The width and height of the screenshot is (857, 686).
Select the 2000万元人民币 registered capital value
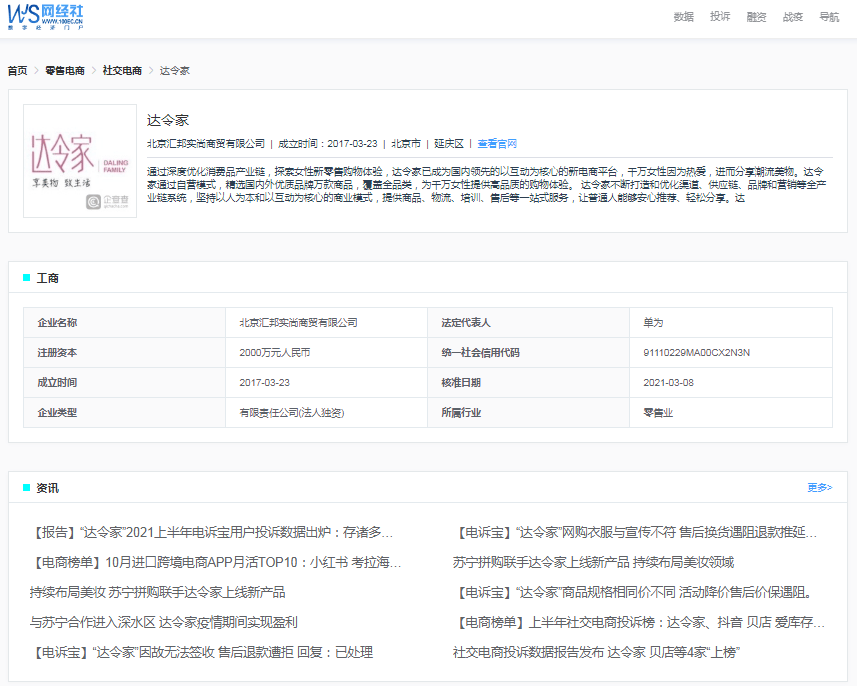tap(274, 353)
